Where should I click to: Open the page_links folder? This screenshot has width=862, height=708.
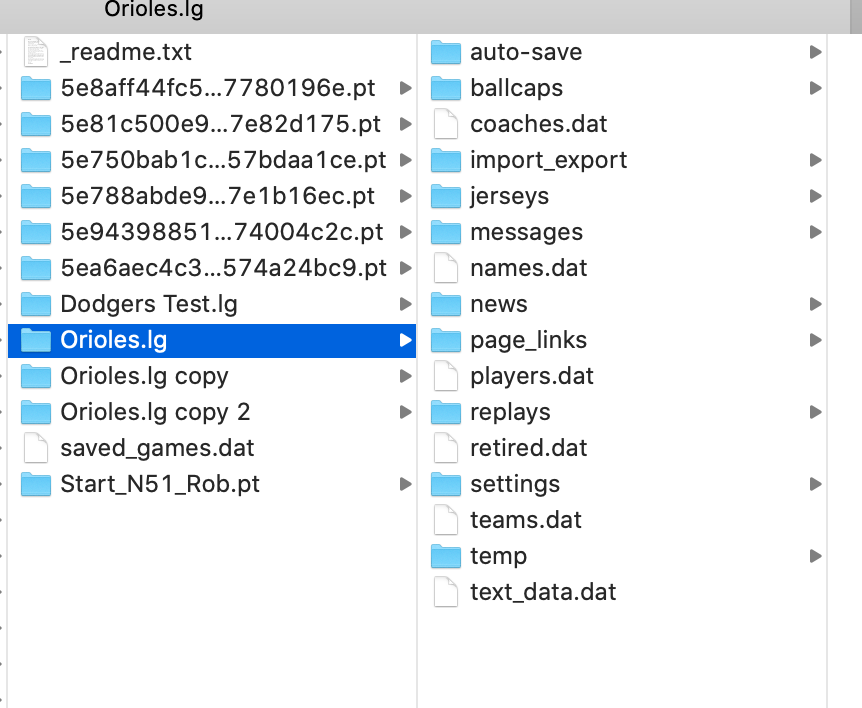pos(528,340)
